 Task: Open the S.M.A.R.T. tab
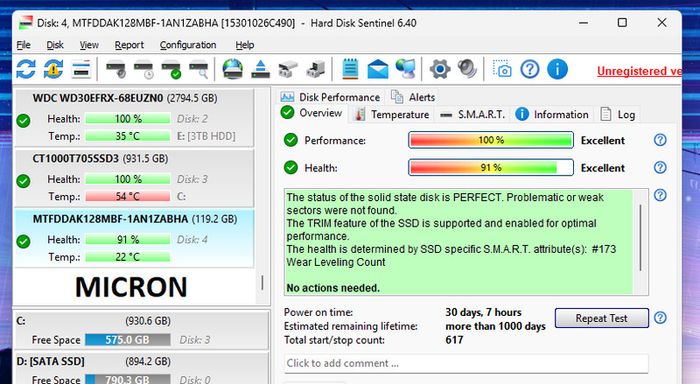click(x=472, y=115)
